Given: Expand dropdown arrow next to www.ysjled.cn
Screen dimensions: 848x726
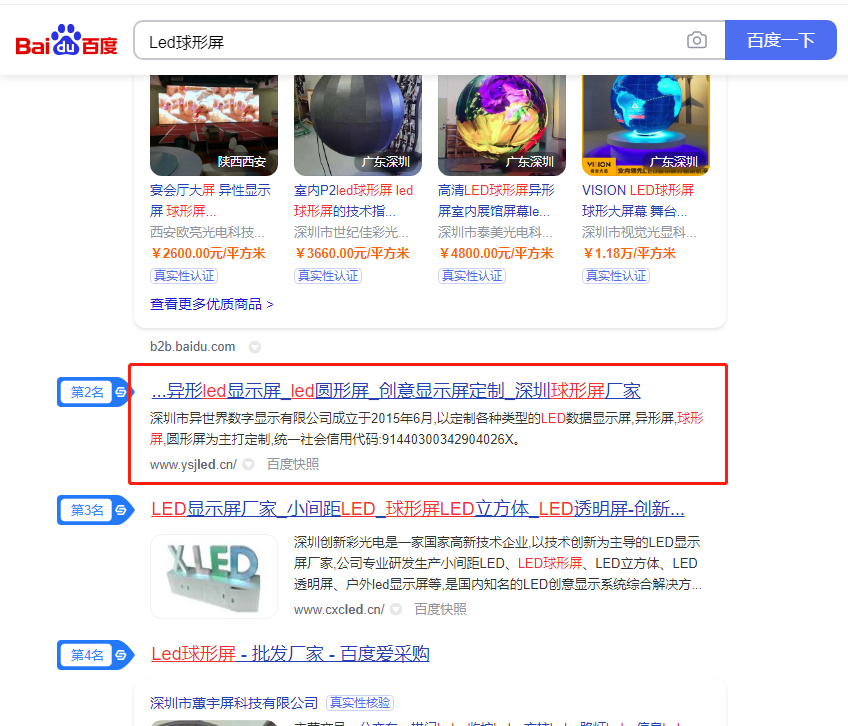Looking at the screenshot, I should tap(248, 464).
